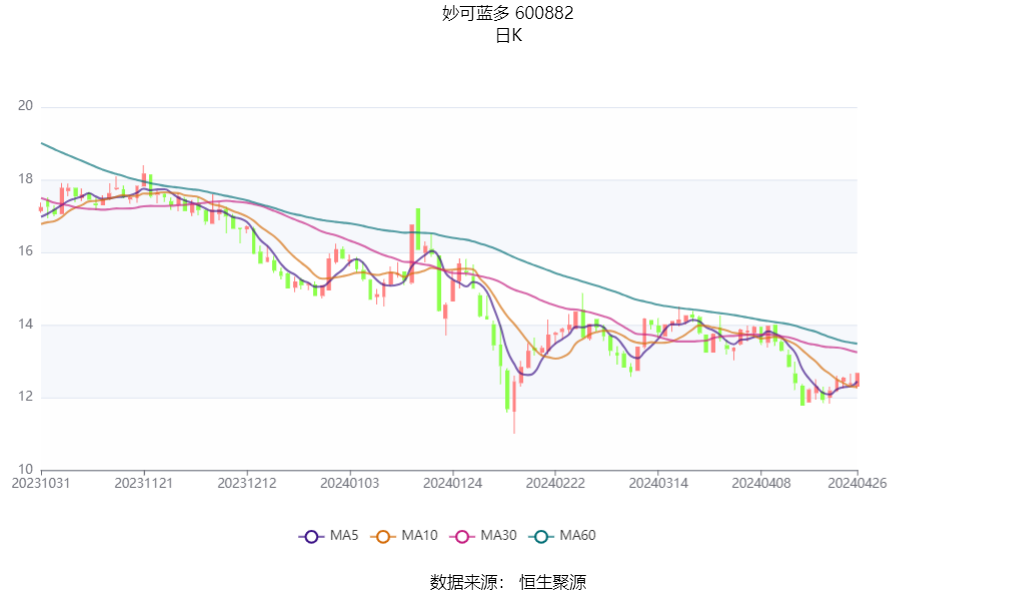The image size is (1016, 591).
Task: Click the 日K subtitle
Action: tap(508, 36)
